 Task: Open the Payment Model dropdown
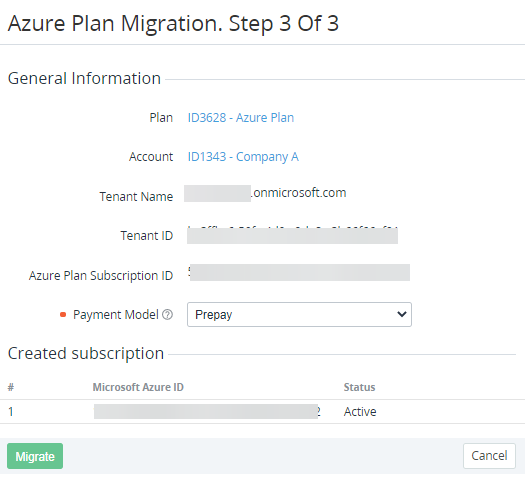(299, 314)
